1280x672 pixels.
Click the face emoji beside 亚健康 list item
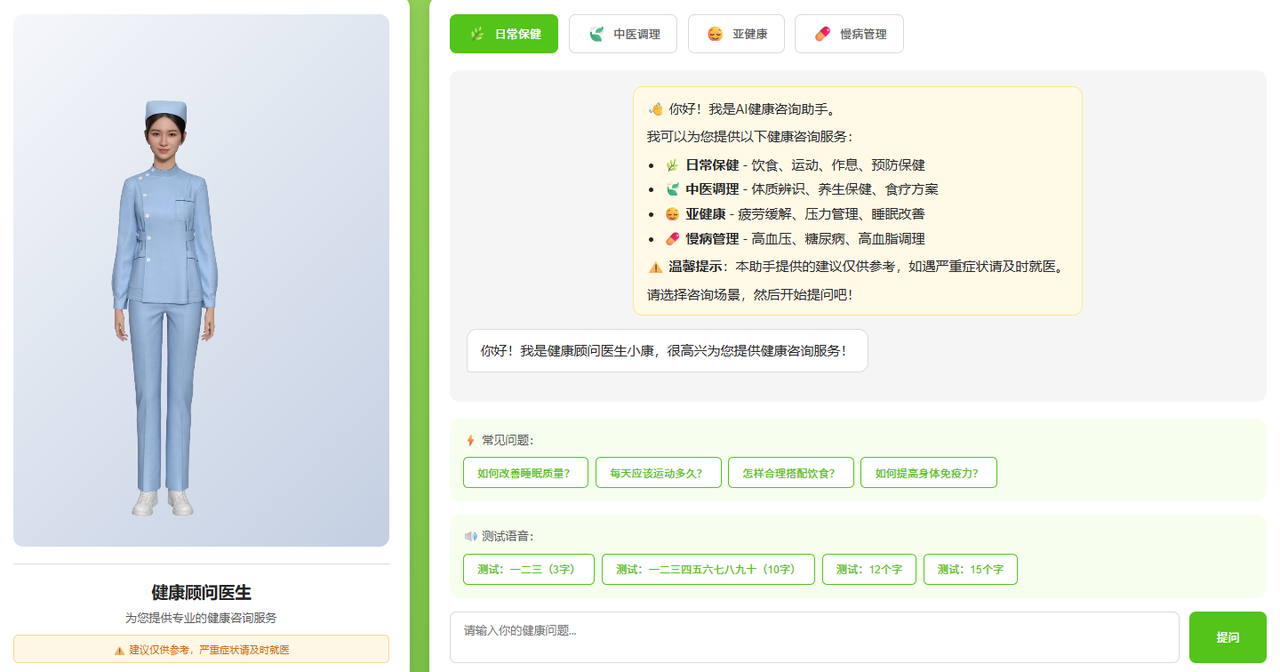[x=672, y=214]
